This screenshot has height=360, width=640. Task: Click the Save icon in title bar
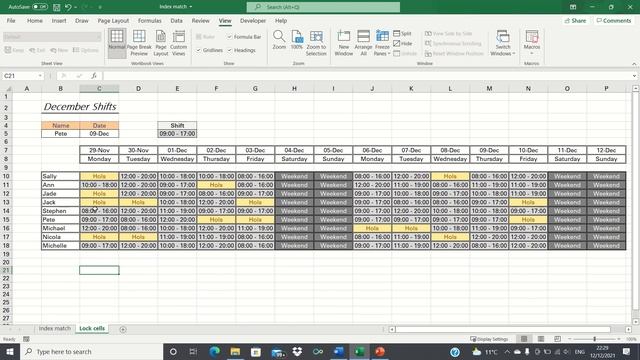point(56,7)
